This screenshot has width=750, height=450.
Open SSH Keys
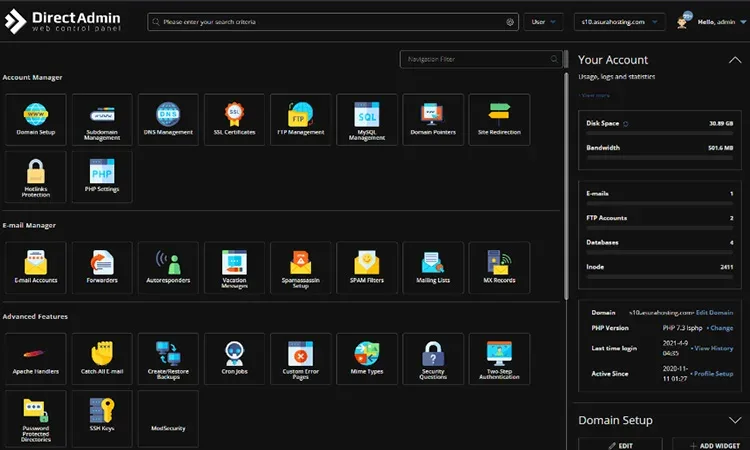pos(102,418)
